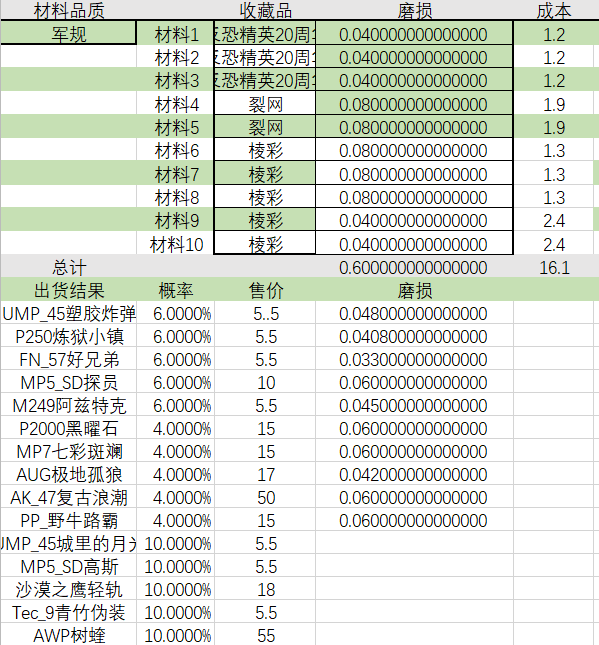Select the UMP_45塑胶炸弹 row name
This screenshot has height=645, width=599.
pyautogui.click(x=68, y=313)
